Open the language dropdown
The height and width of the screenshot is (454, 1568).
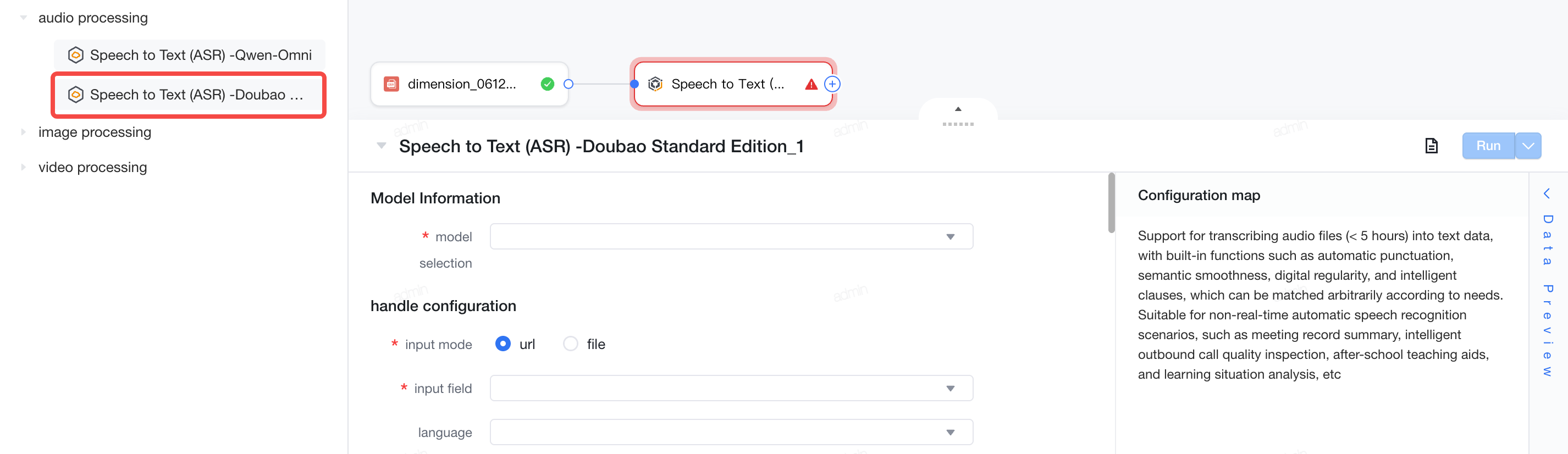(731, 432)
